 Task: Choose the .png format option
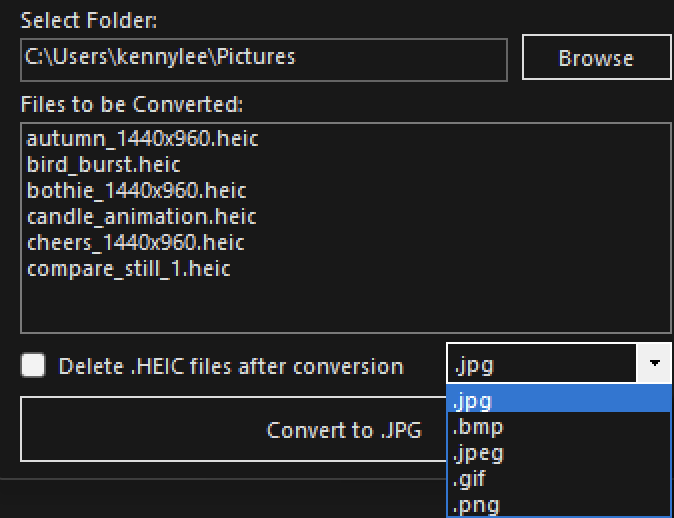(x=558, y=504)
